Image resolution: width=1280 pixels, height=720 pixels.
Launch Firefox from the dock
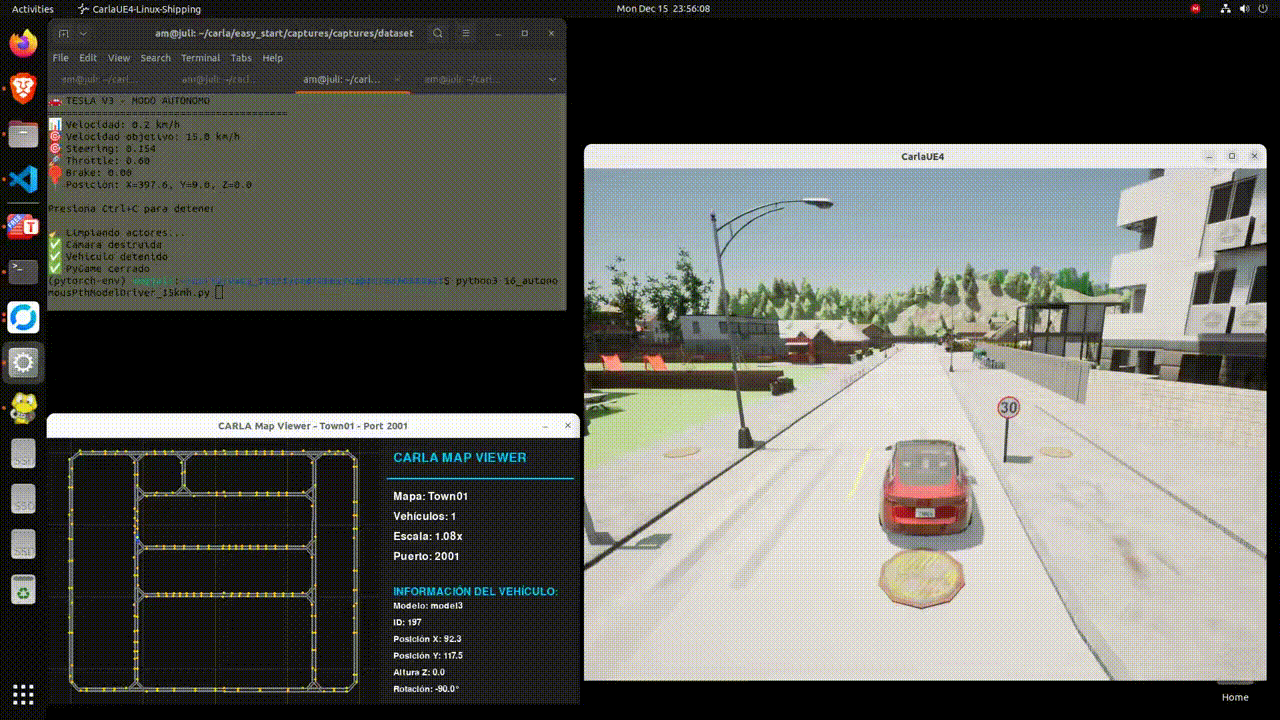click(x=22, y=43)
